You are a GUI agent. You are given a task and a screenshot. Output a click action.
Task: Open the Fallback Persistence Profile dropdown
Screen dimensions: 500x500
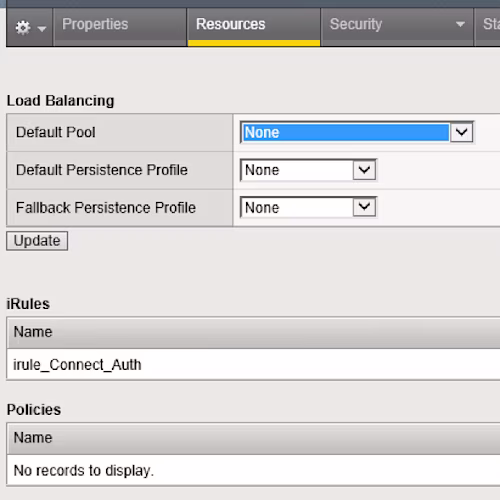(308, 207)
